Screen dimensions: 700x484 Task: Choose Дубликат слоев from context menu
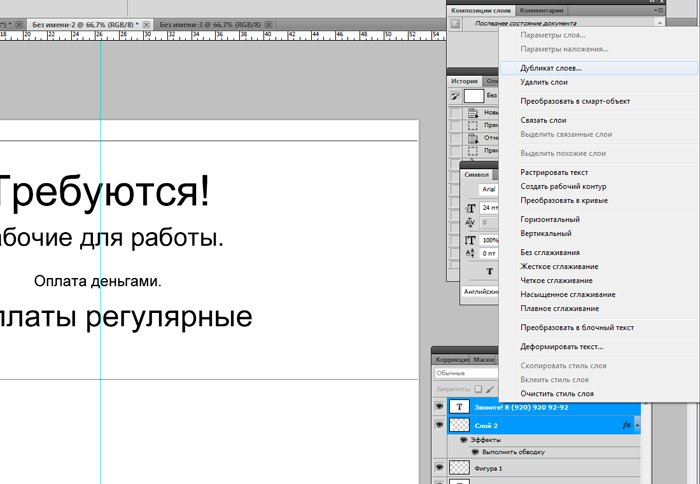pos(550,68)
